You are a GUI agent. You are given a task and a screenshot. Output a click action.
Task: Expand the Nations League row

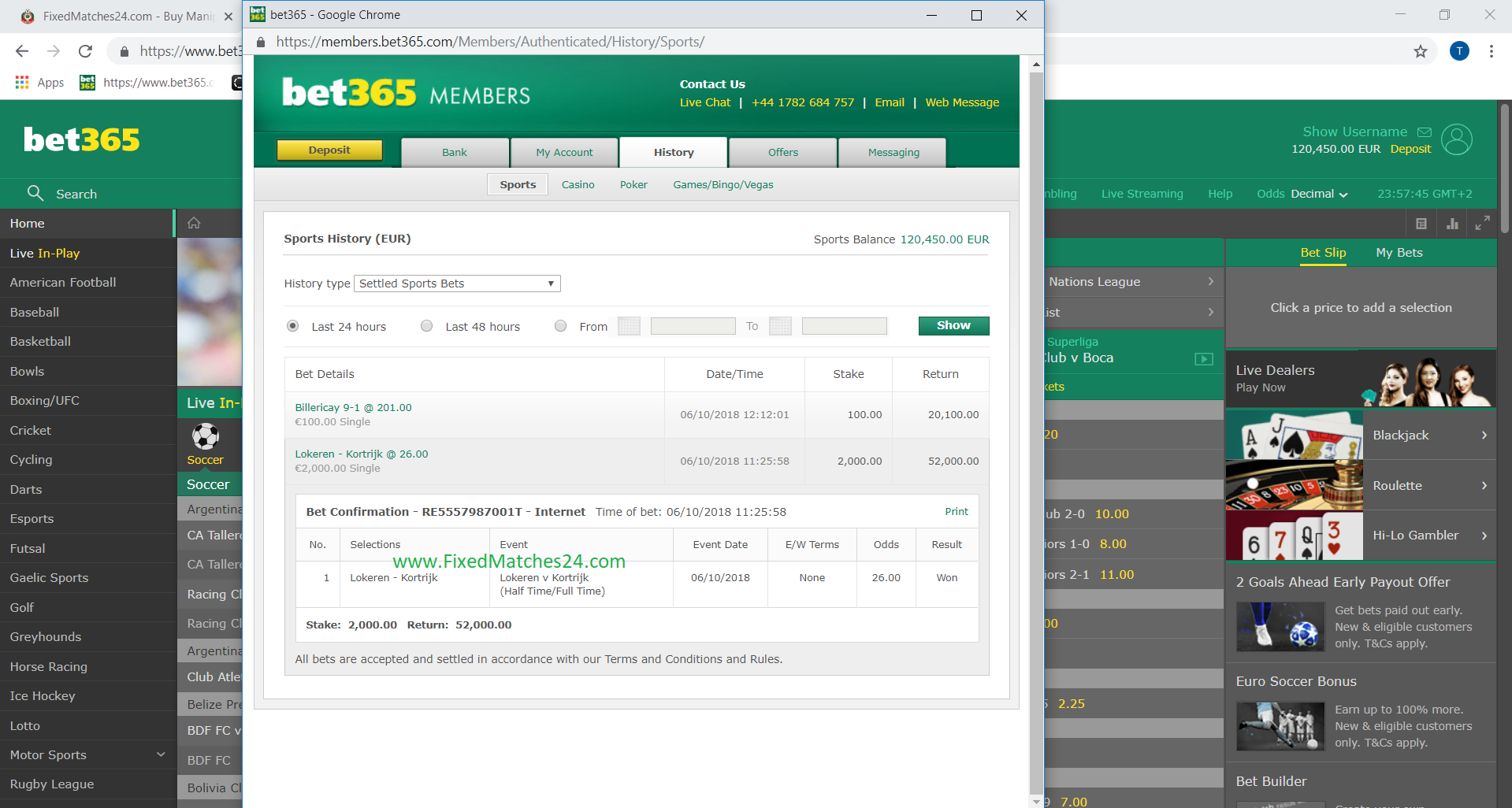pyautogui.click(x=1132, y=282)
